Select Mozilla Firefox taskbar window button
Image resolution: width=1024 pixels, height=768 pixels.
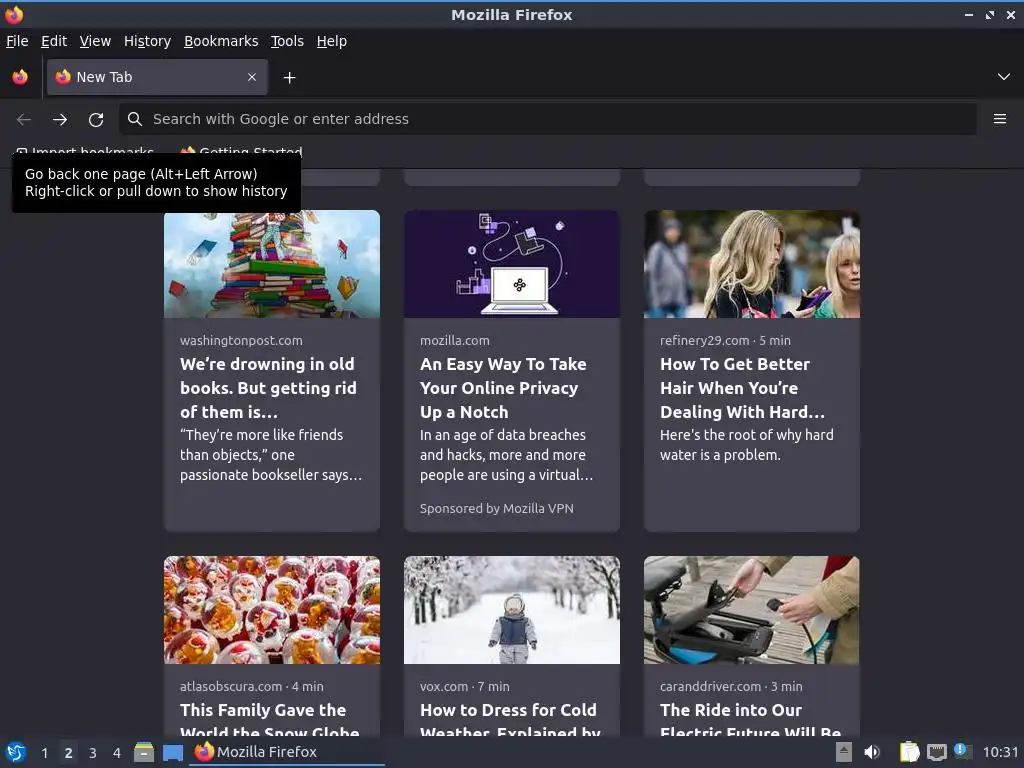click(287, 752)
